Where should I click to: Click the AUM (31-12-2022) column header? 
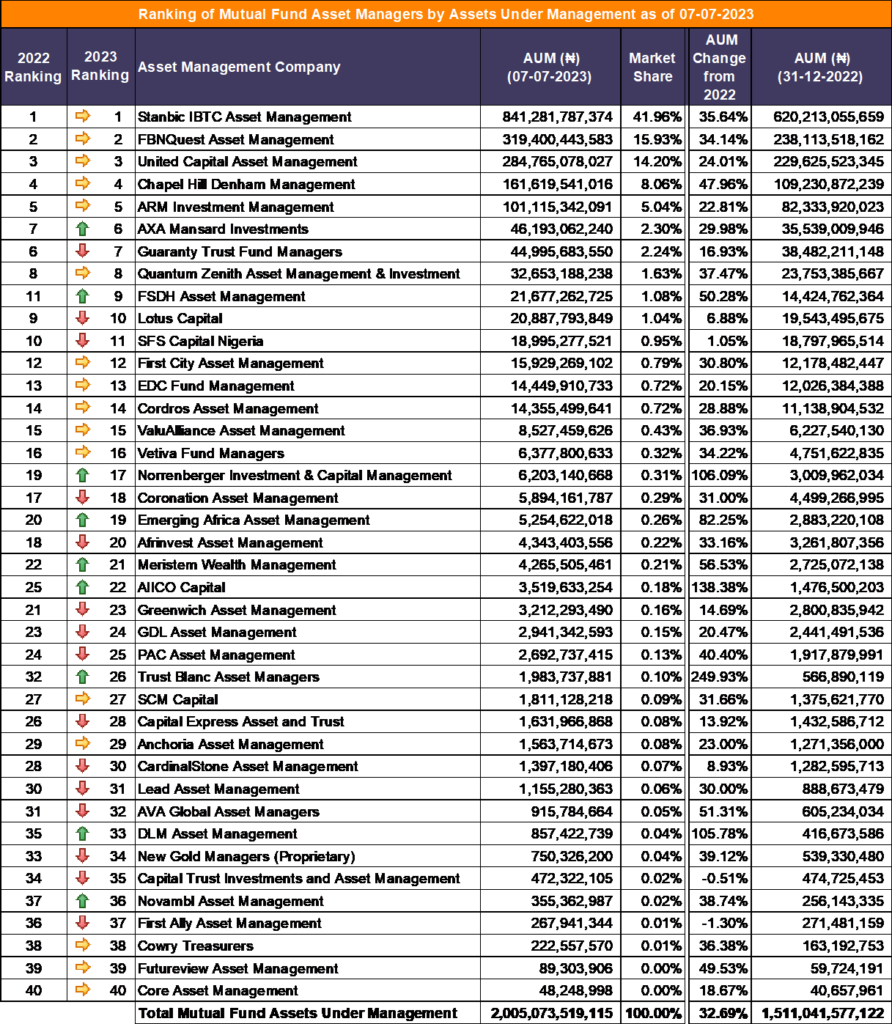click(820, 67)
